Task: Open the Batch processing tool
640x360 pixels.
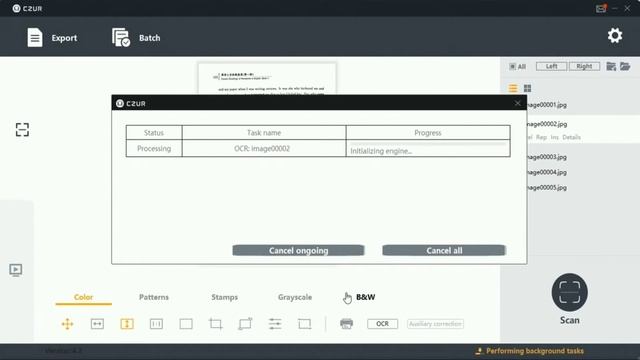Action: [136, 38]
